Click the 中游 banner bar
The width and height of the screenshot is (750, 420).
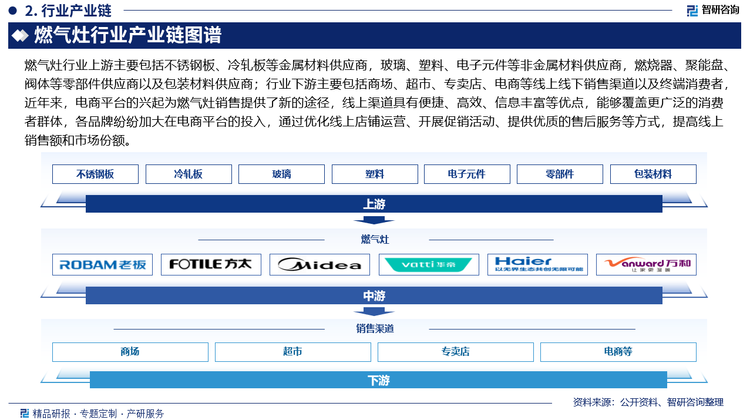click(x=374, y=296)
